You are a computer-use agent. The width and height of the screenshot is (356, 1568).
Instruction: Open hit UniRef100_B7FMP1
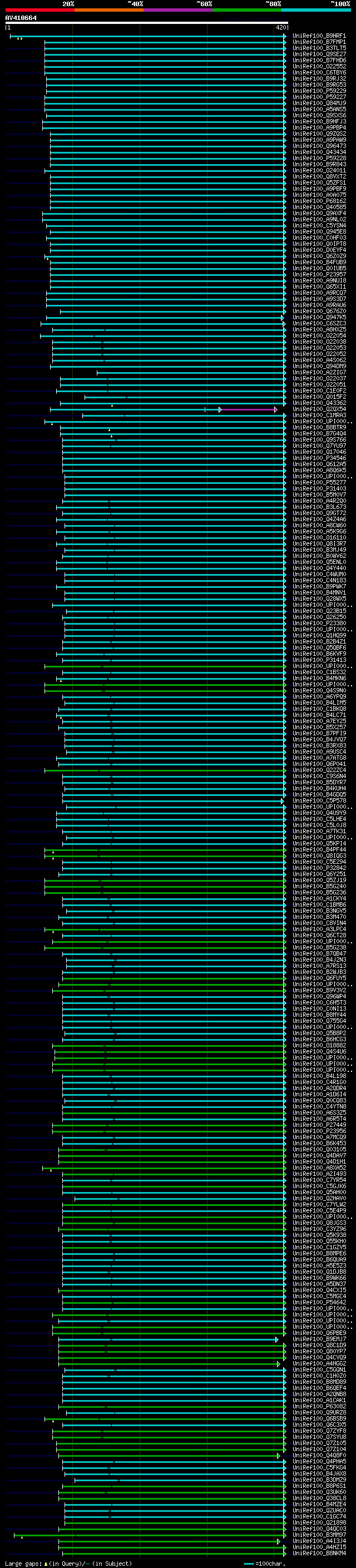click(319, 42)
